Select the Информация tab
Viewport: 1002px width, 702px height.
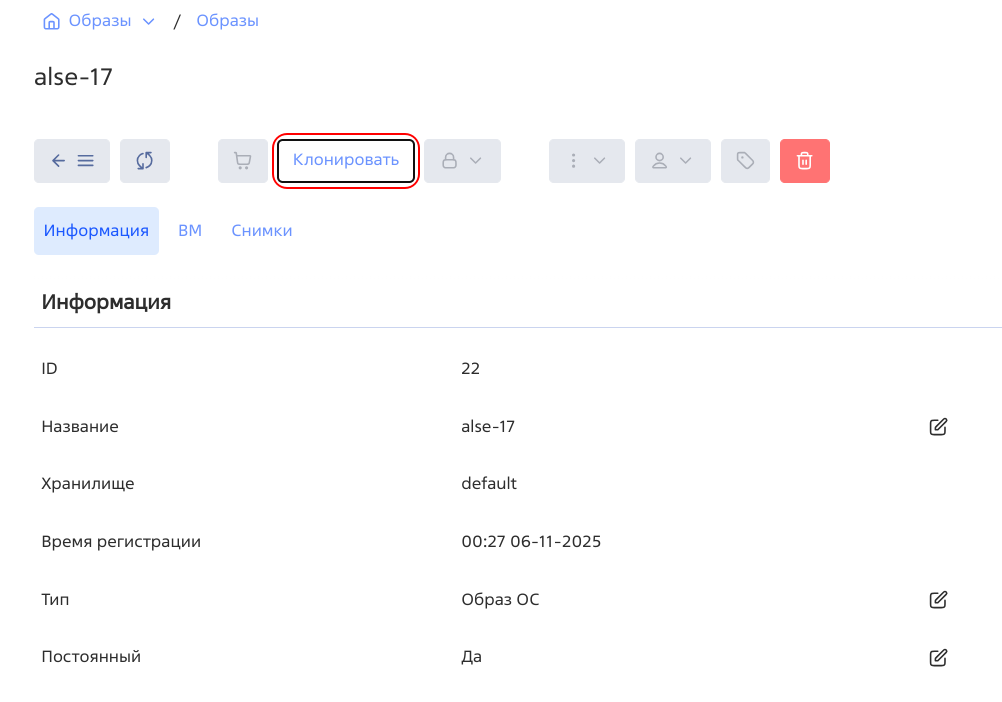pos(96,231)
